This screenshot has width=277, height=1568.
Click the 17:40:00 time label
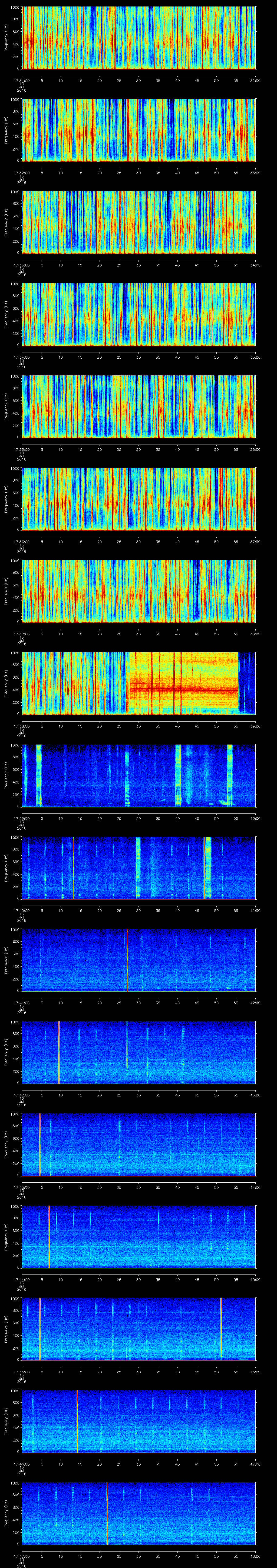[22, 910]
